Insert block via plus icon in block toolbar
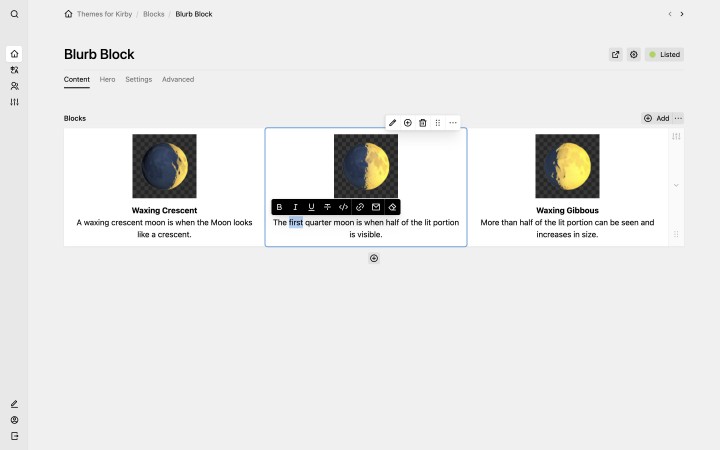Viewport: 720px width, 450px height. click(408, 123)
